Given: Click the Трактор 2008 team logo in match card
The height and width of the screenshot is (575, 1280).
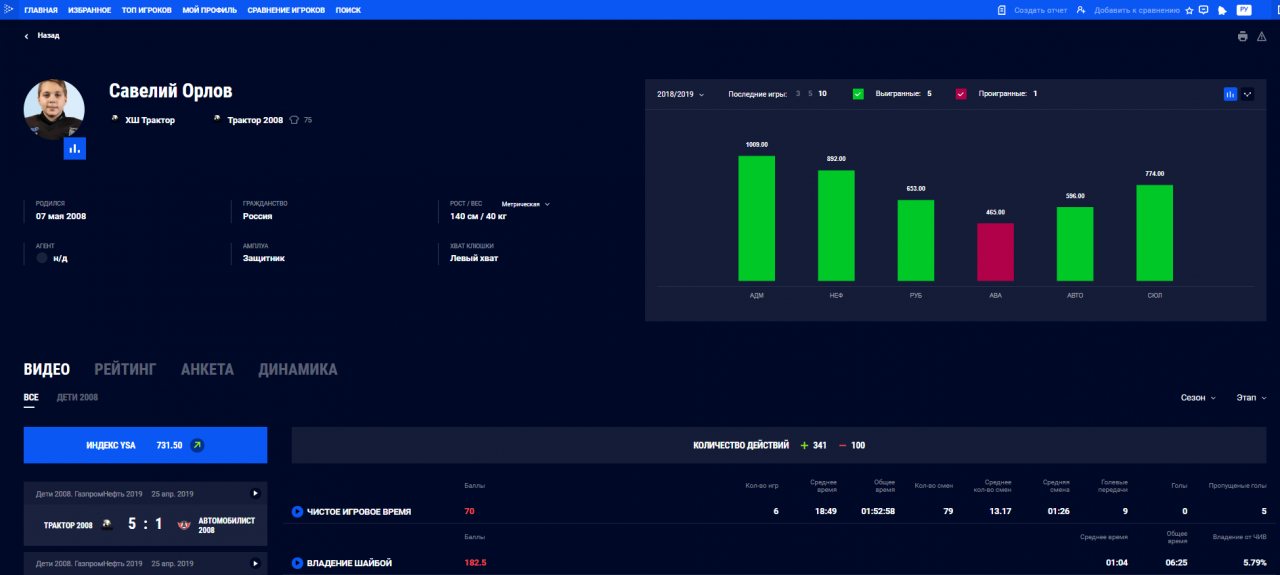Looking at the screenshot, I should coord(106,524).
